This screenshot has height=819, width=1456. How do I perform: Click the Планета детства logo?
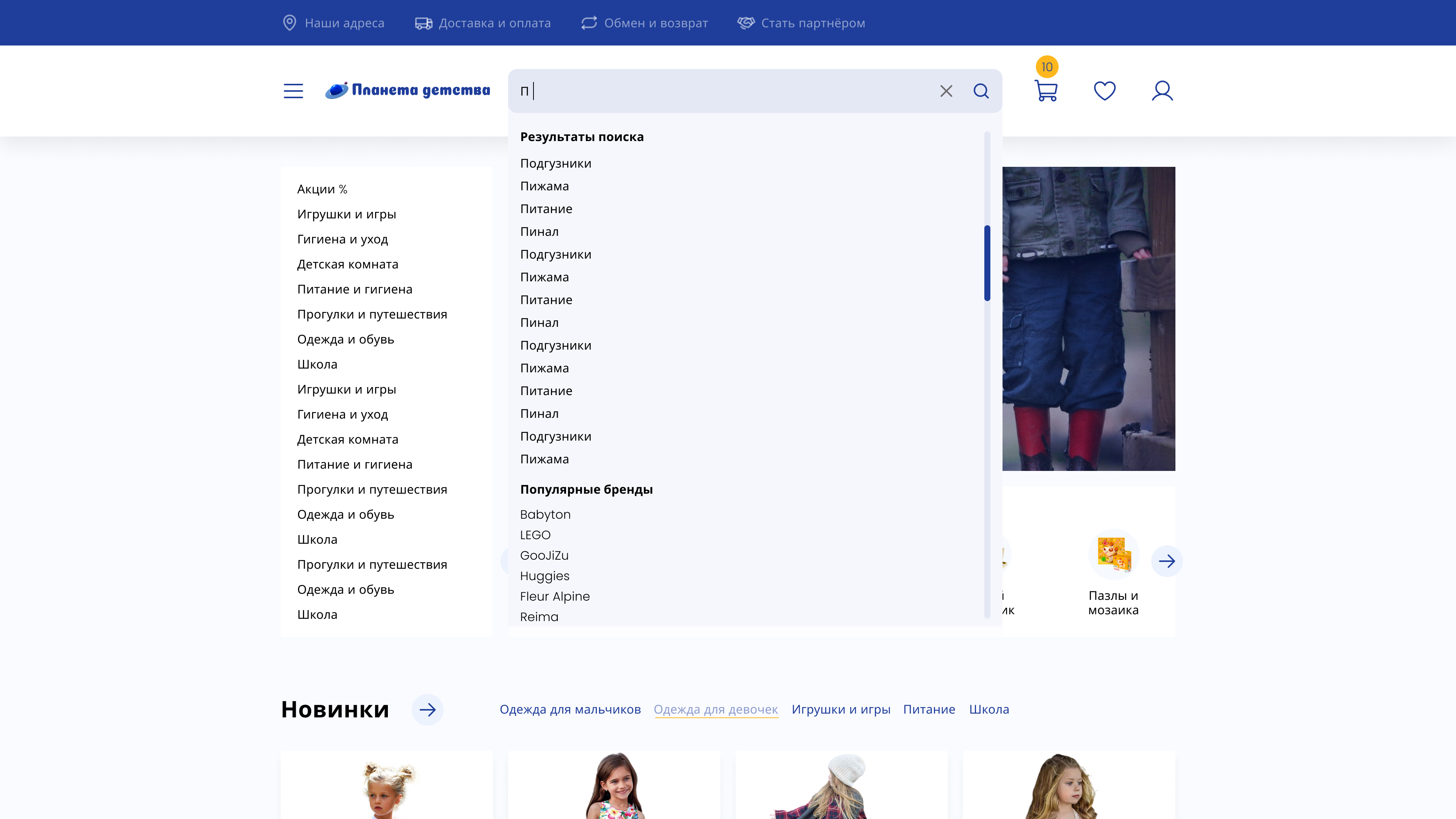408,91
